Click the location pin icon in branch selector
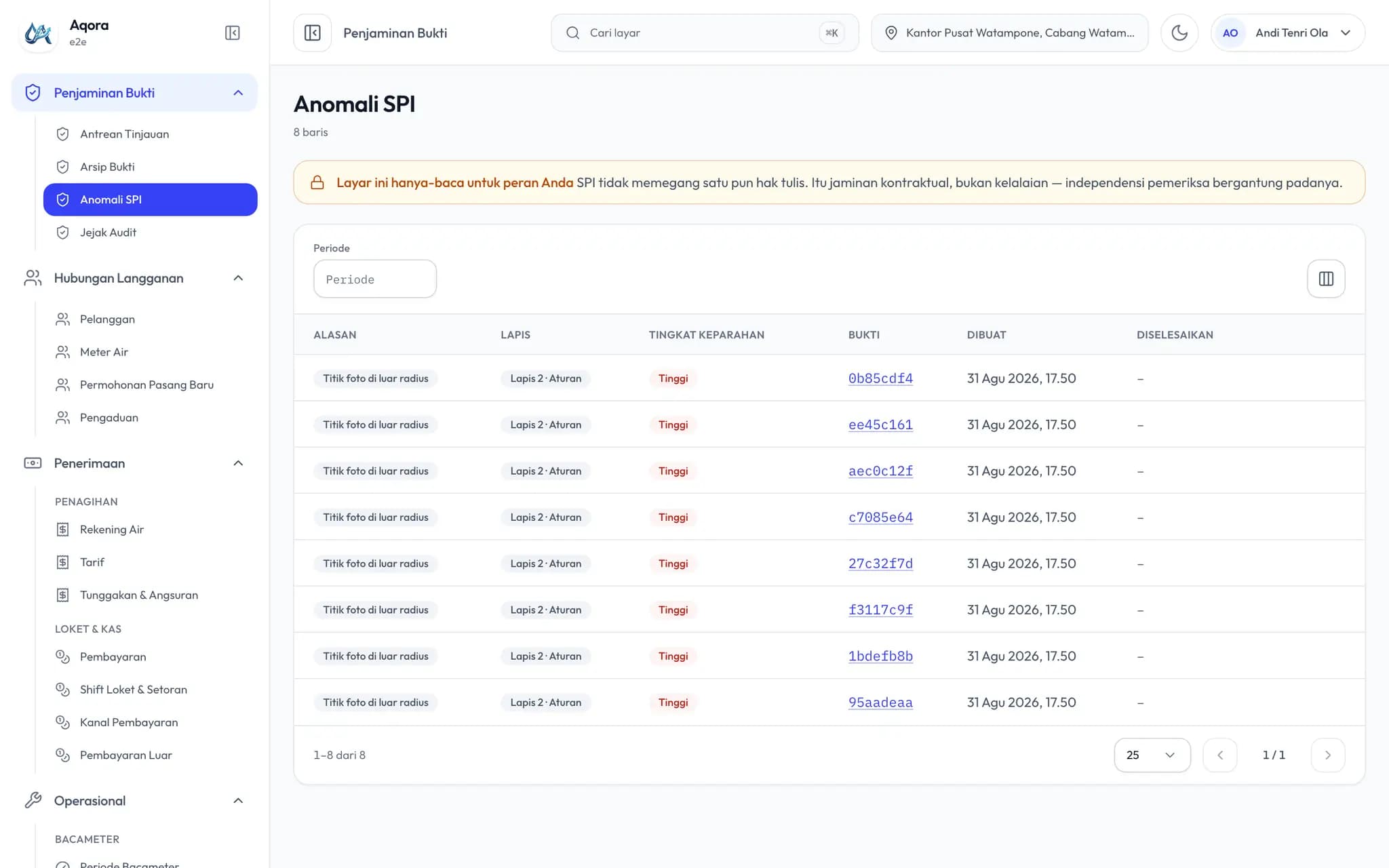Screen dimensions: 1389x868 click(891, 33)
